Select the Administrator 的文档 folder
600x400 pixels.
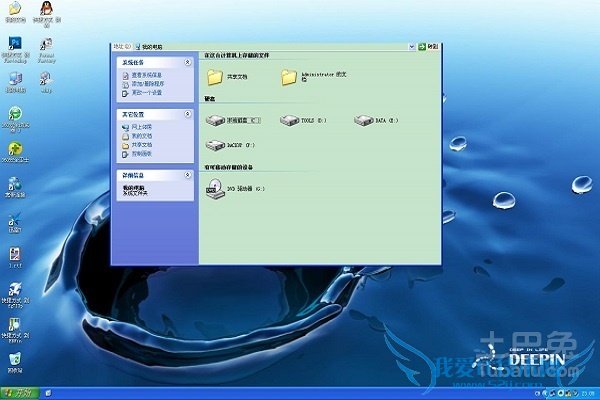(x=314, y=77)
